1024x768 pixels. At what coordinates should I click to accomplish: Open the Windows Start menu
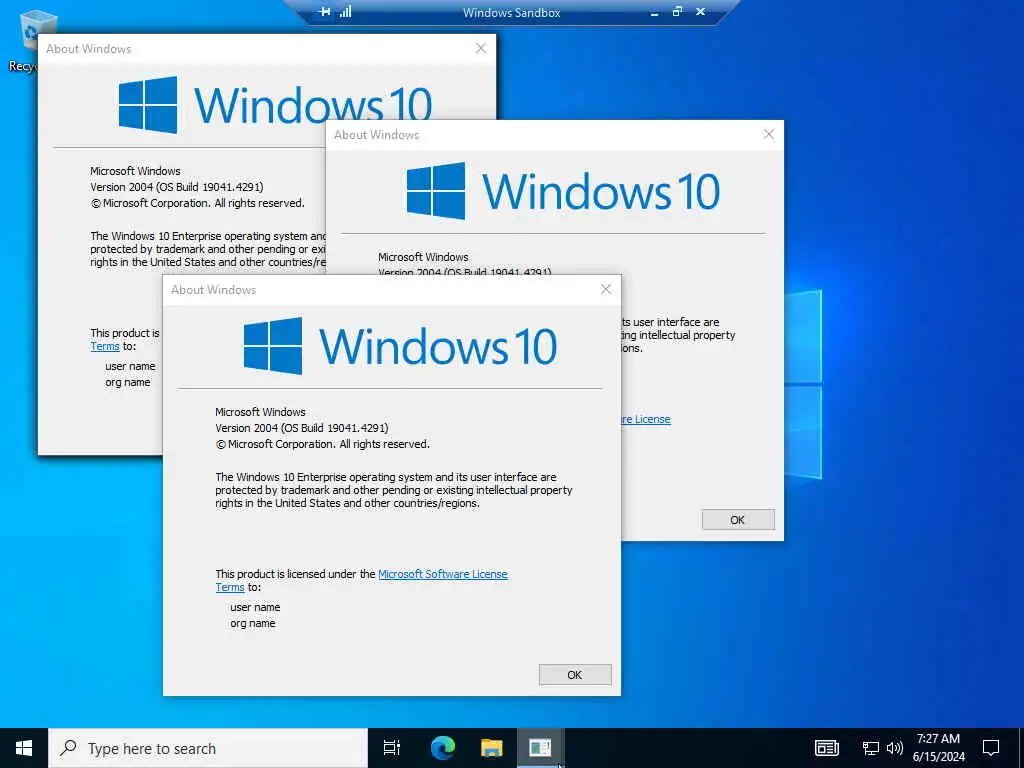(x=24, y=748)
